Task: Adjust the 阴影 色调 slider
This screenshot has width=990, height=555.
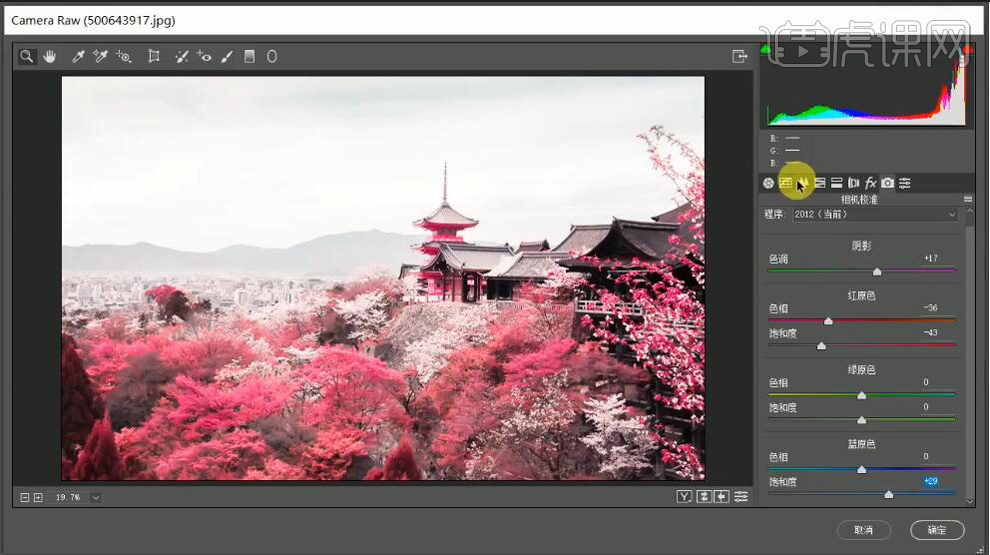Action: [x=877, y=272]
